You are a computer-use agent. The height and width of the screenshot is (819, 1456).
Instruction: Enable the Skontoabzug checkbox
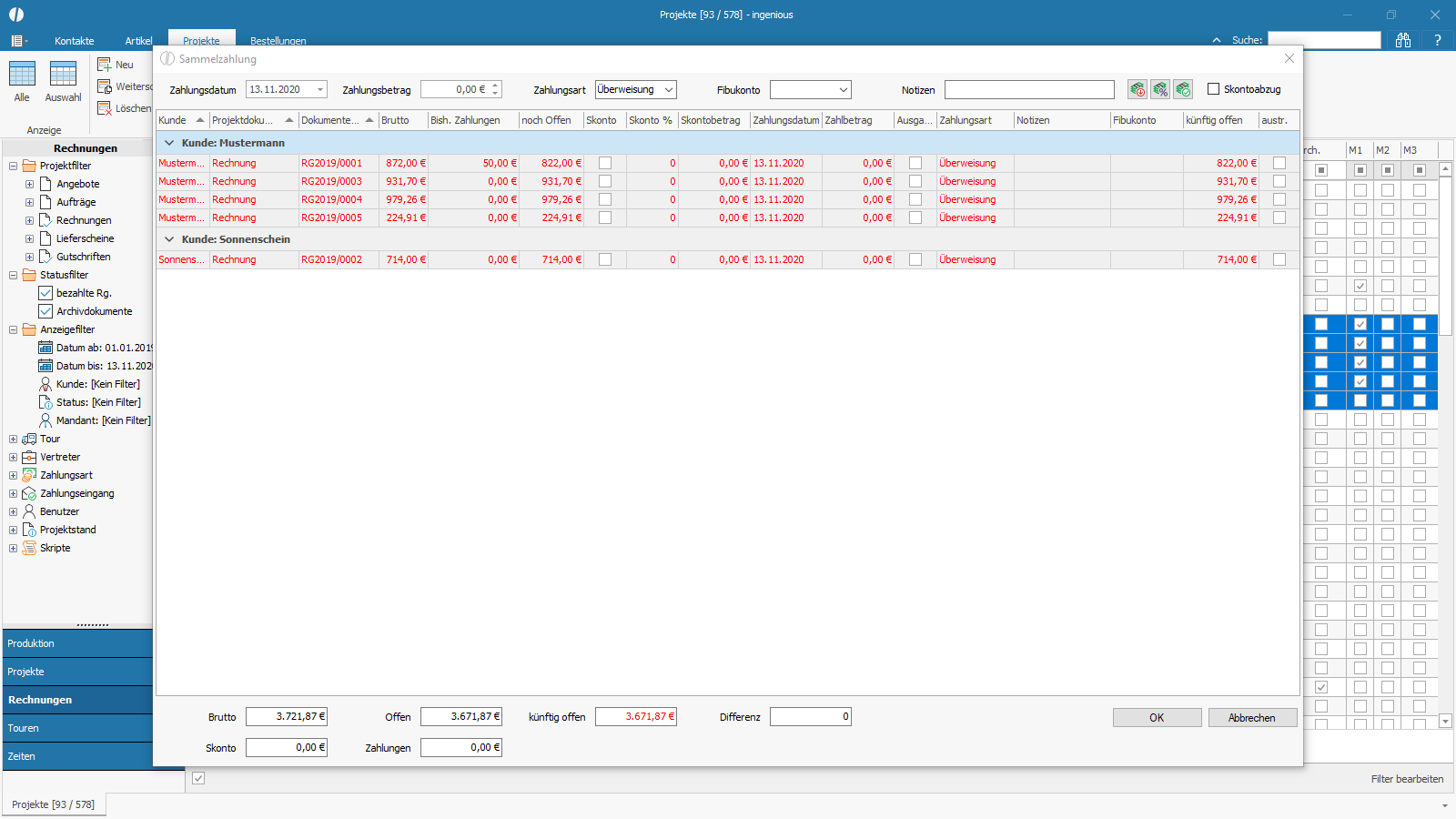[1213, 89]
